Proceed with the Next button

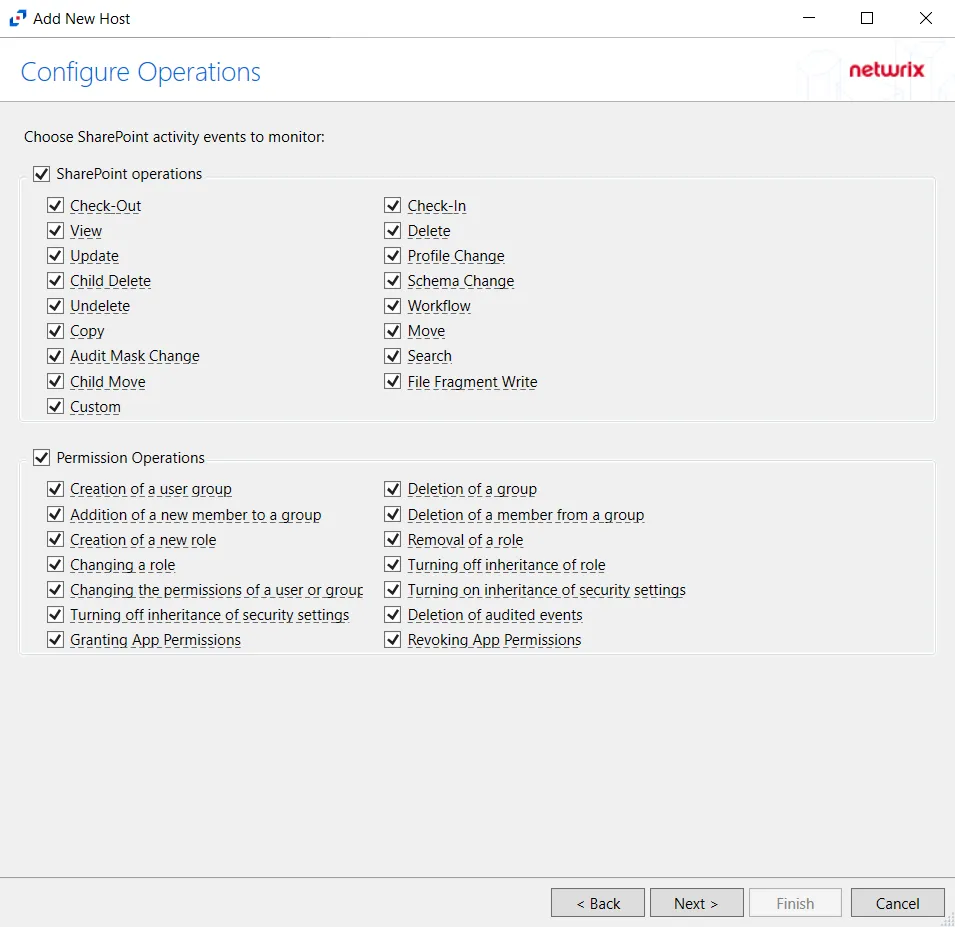696,903
